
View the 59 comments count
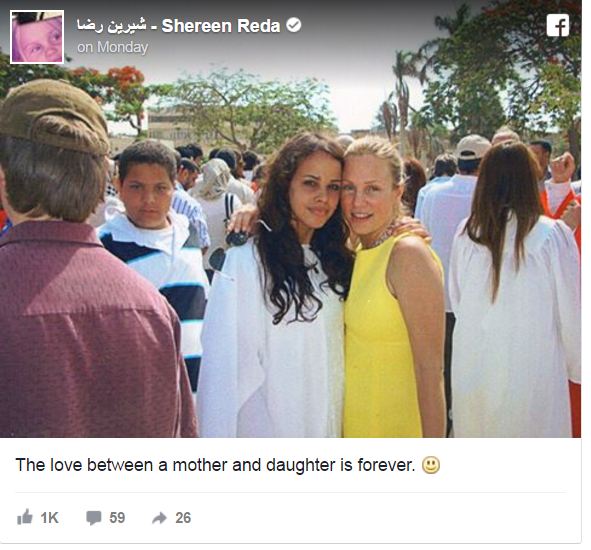tap(117, 518)
